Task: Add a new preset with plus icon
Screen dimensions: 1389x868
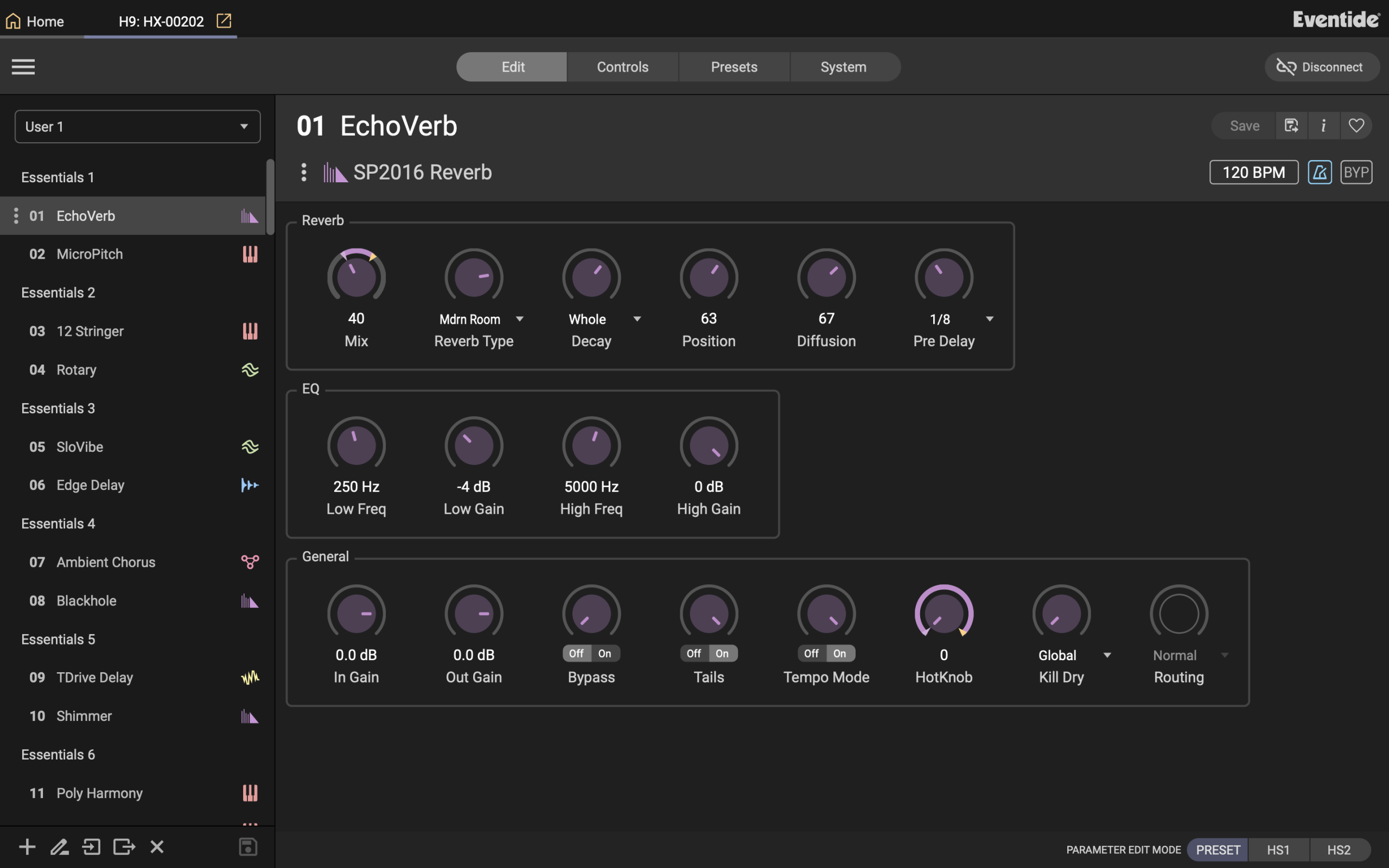Action: point(27,847)
